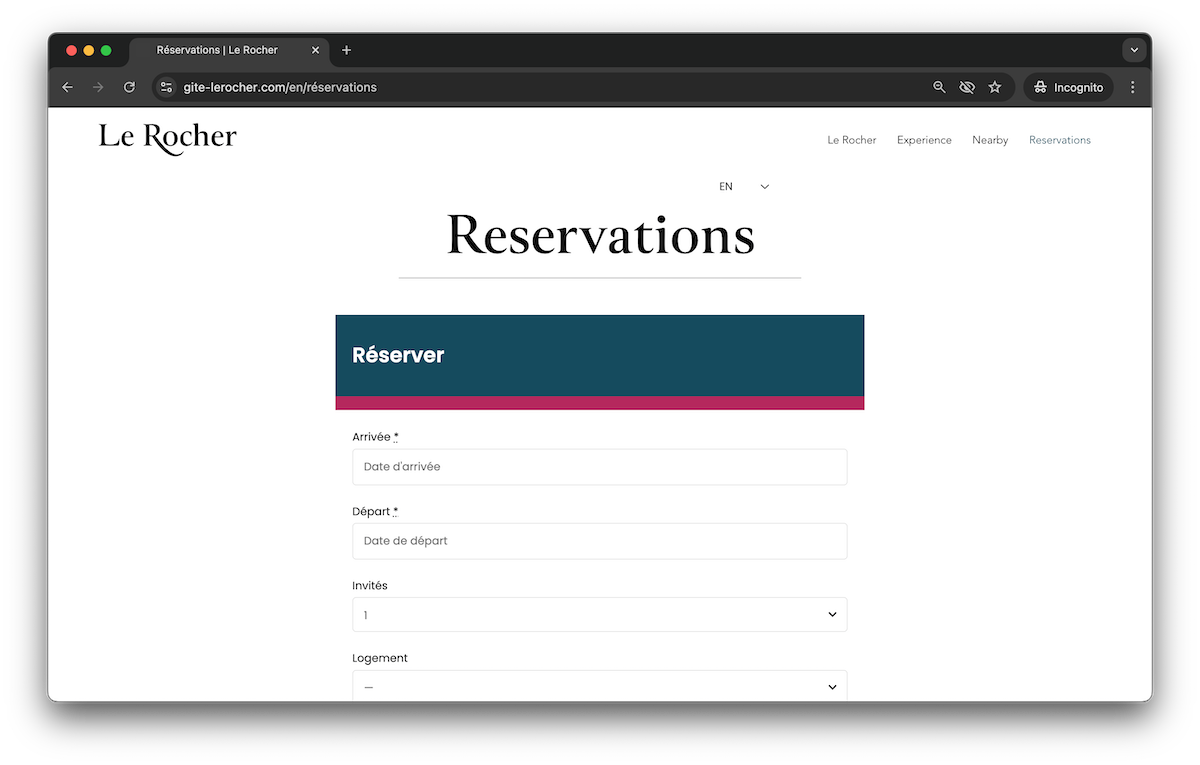The width and height of the screenshot is (1200, 765).
Task: Open the Nearby navigation item
Action: 990,140
